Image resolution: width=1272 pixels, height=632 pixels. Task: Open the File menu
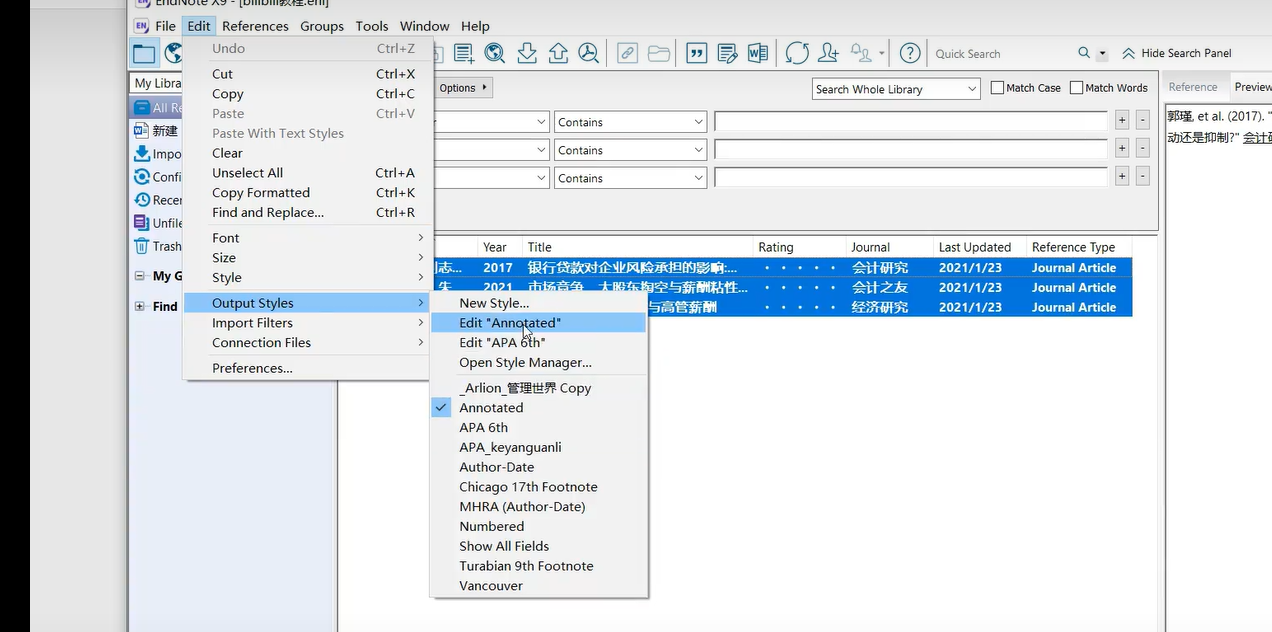point(165,26)
